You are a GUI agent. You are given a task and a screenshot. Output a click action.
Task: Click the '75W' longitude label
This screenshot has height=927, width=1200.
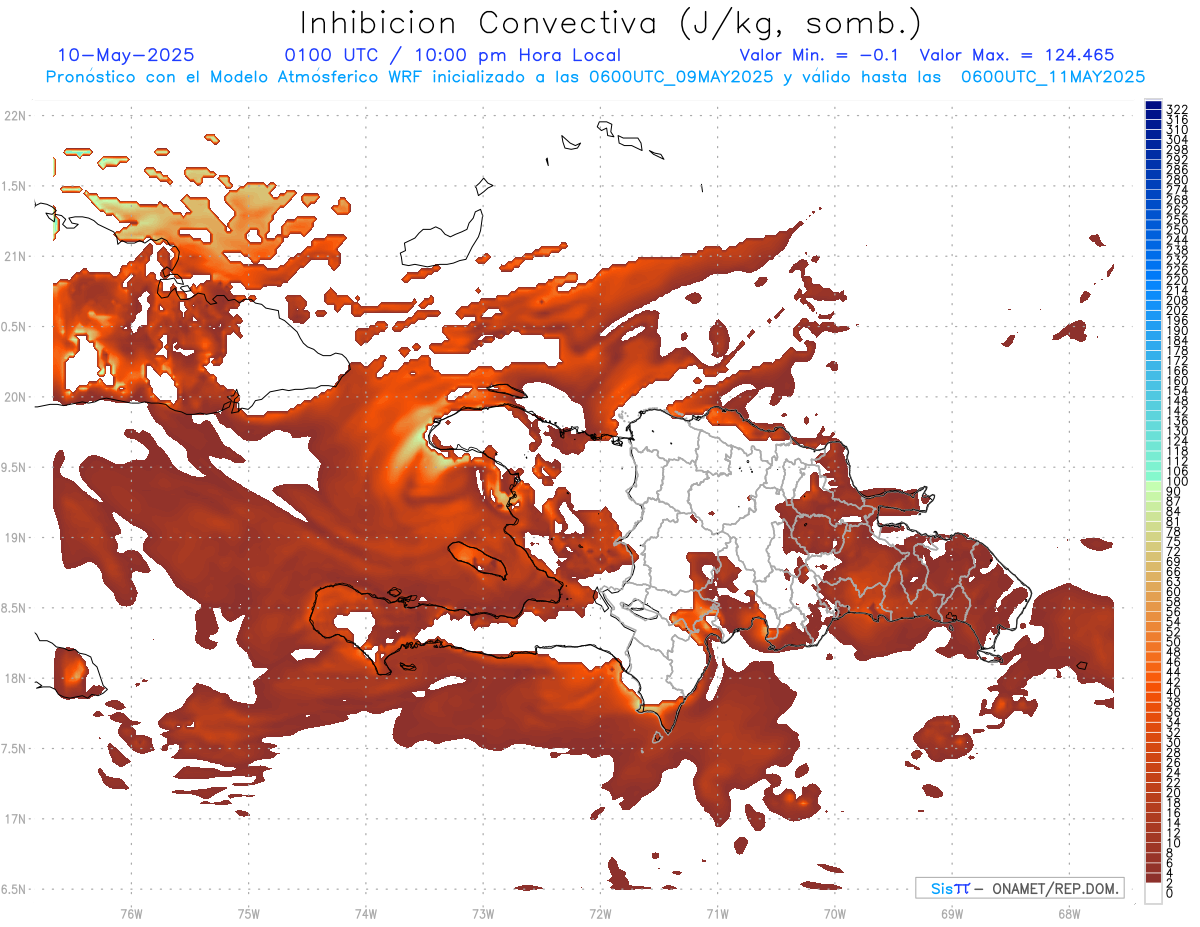249,913
